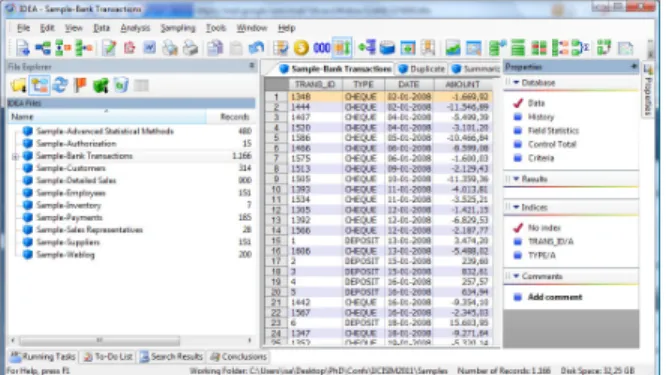Open the To-Do List tab

coord(108,357)
